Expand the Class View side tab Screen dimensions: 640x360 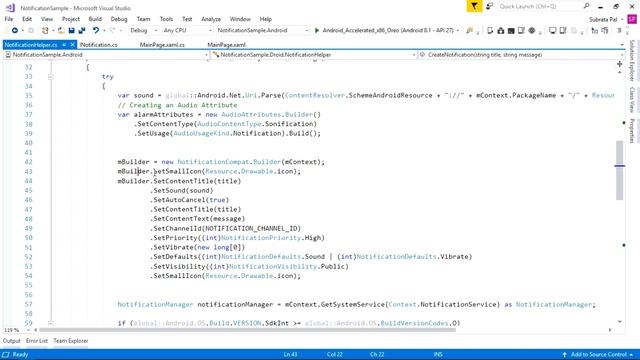tap(632, 100)
